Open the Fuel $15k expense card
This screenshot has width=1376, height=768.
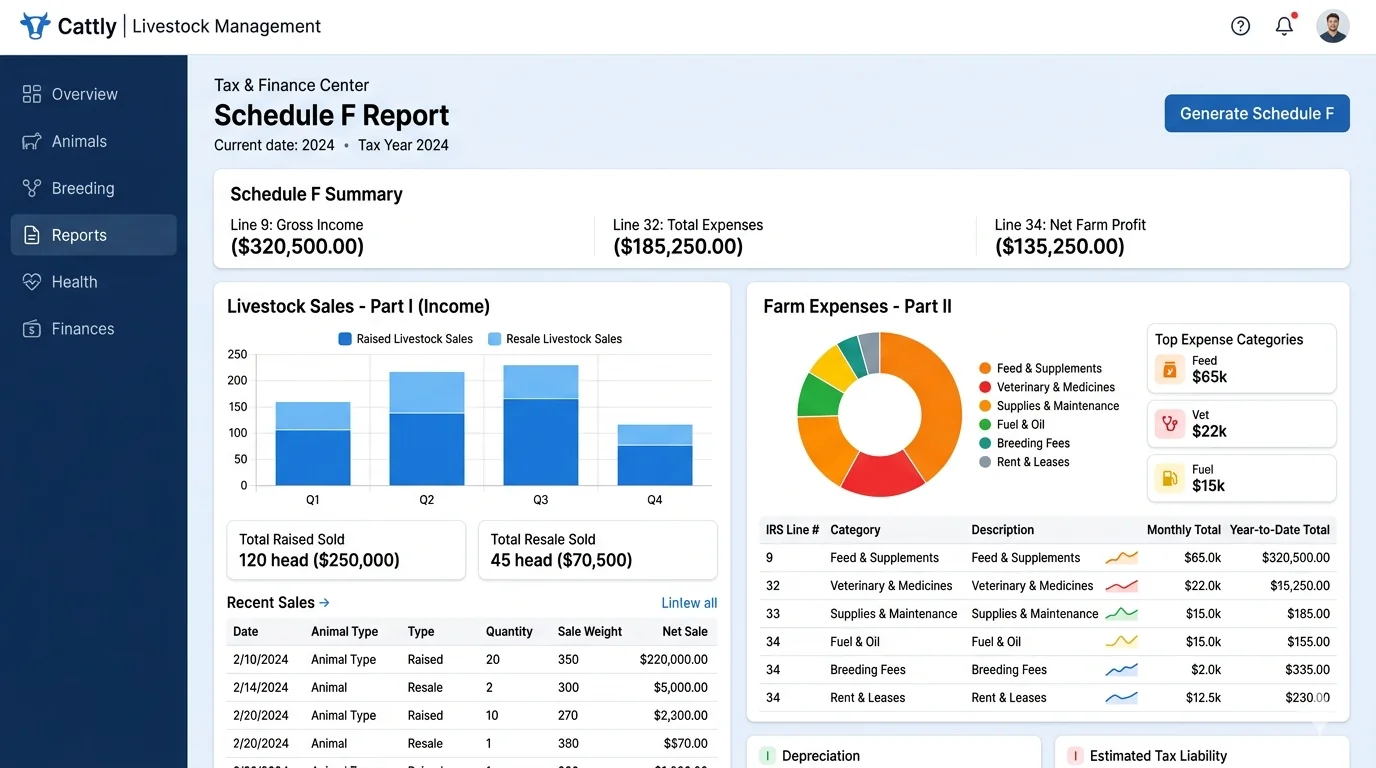[x=1241, y=478]
